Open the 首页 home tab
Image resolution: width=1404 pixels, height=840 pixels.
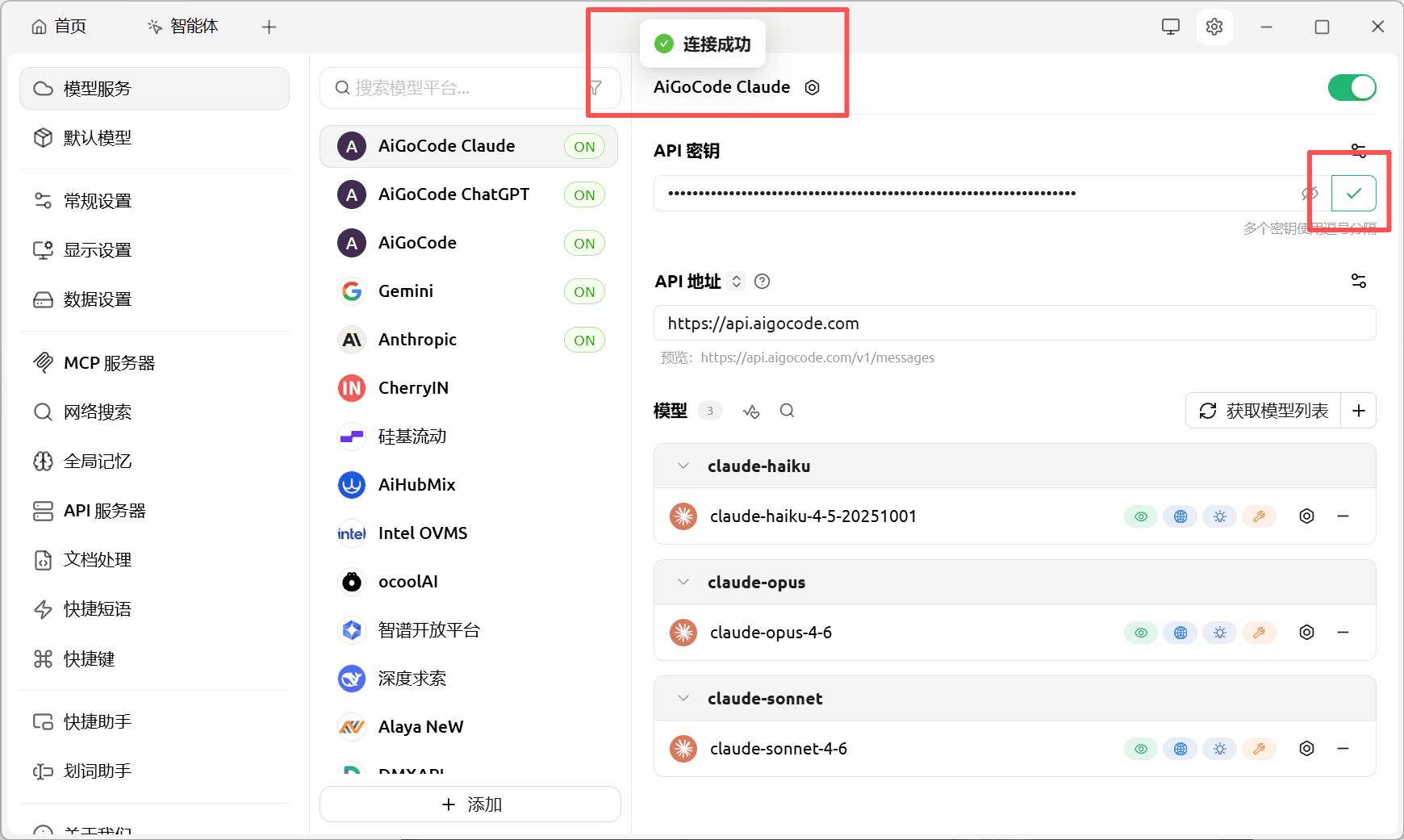tap(59, 27)
